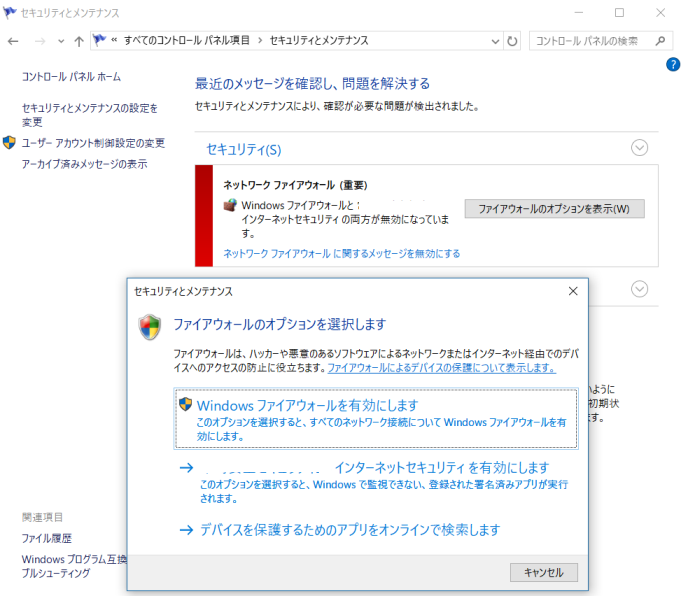Screen dimensions: 681x596
Task: Open セキュリティとメンテナンスの設定を変更 link
Action: pyautogui.click(x=90, y=115)
